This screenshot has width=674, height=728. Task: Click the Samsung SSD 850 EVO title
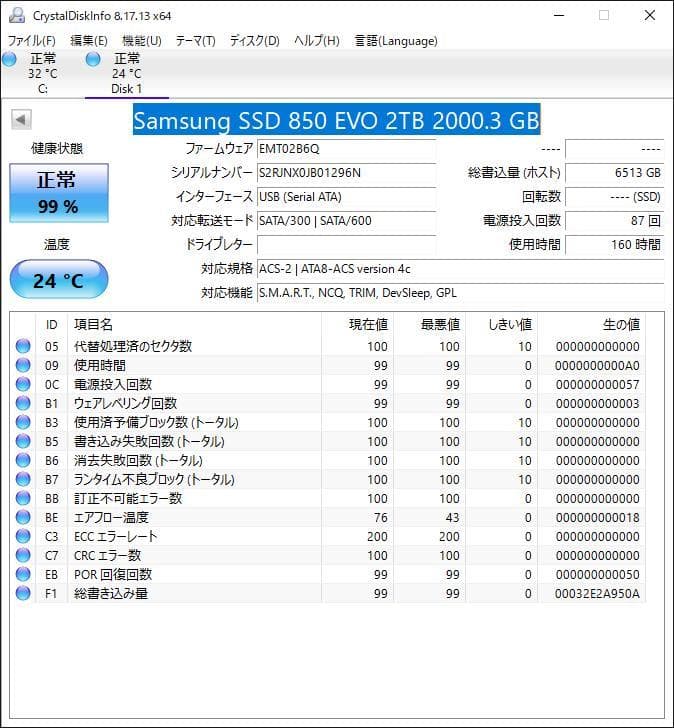(337, 120)
